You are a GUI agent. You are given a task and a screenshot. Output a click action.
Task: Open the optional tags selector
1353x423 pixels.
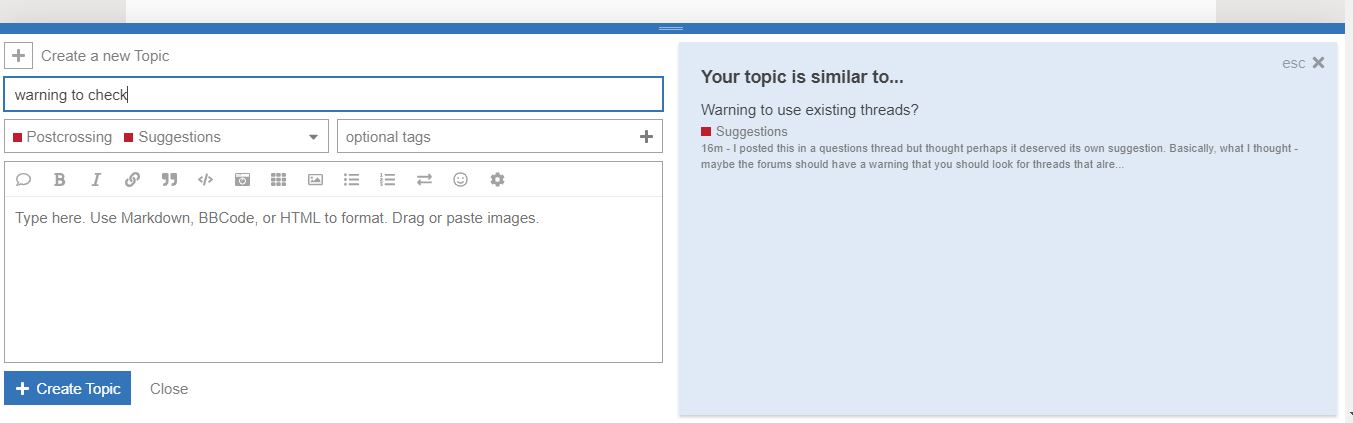[500, 136]
